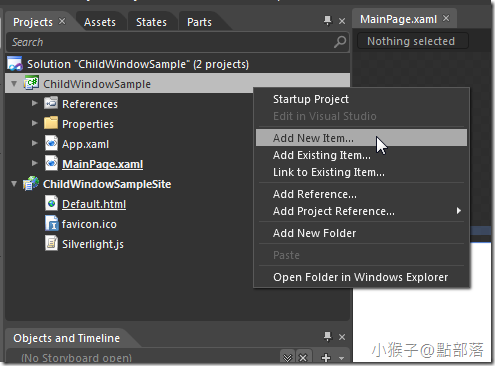This screenshot has height=366, width=495.
Task: Click the Projects search input field
Action: coord(177,42)
